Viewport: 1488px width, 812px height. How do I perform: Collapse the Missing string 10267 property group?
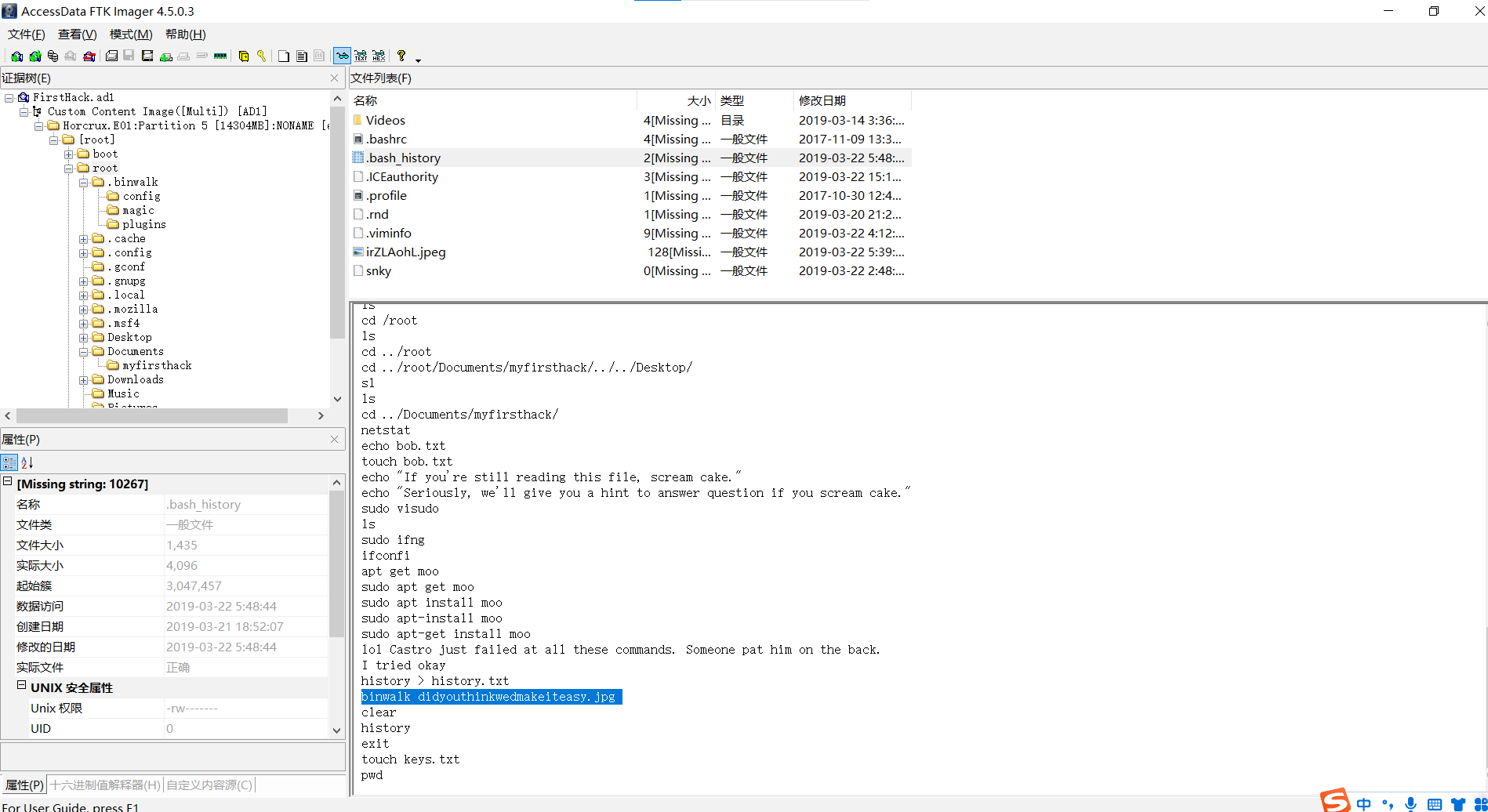(8, 481)
